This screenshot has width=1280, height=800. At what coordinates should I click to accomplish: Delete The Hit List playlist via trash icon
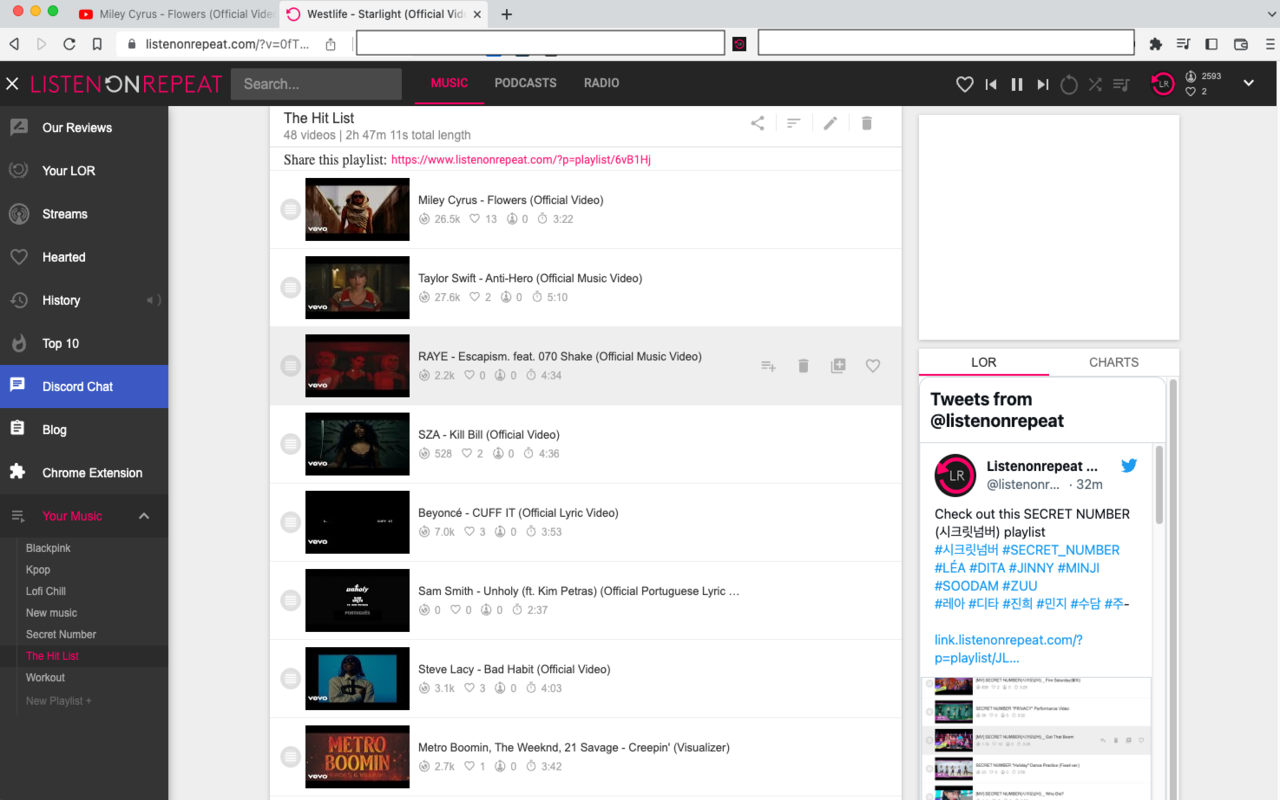click(866, 122)
